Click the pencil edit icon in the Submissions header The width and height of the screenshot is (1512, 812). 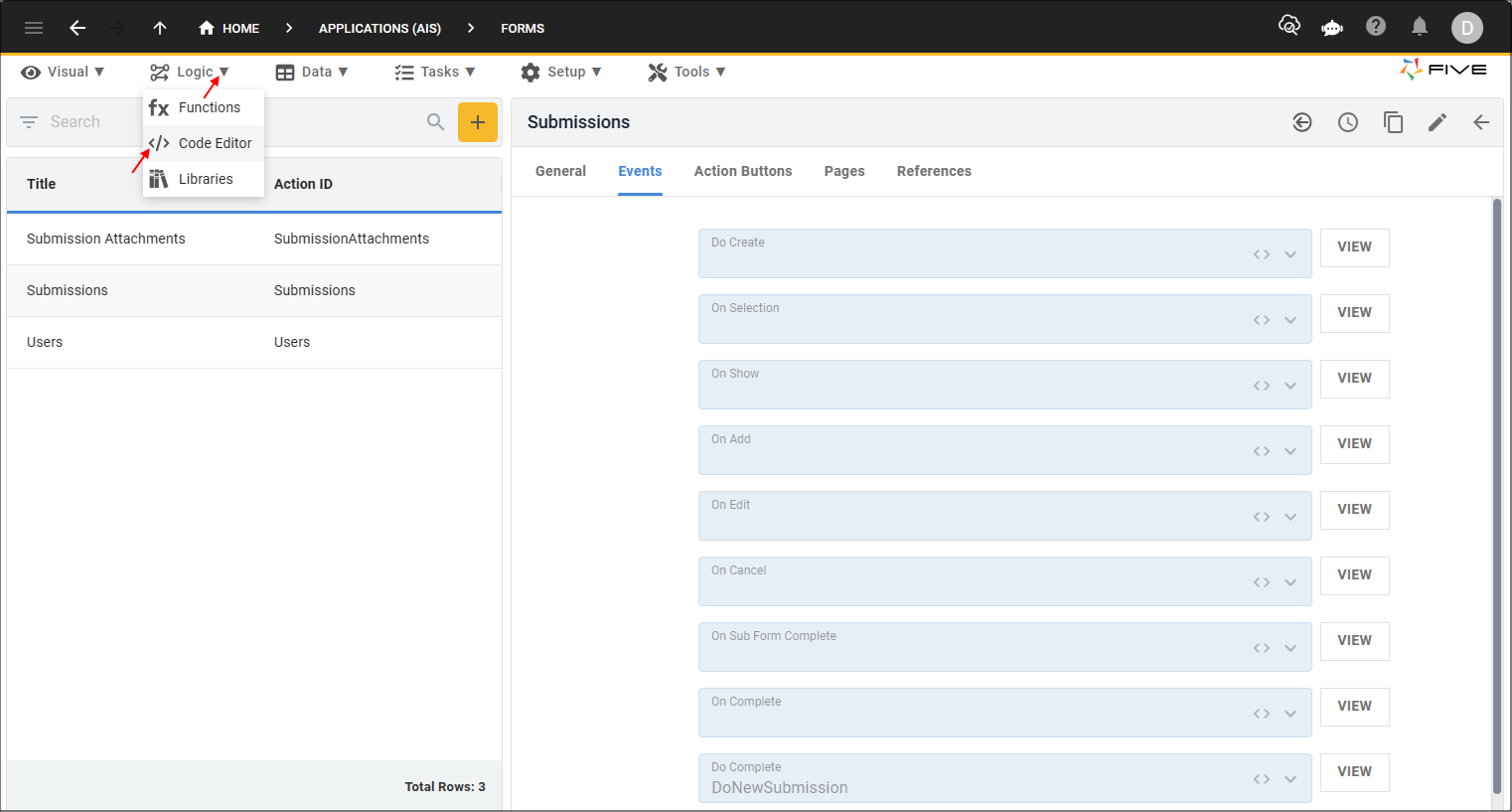(1436, 121)
